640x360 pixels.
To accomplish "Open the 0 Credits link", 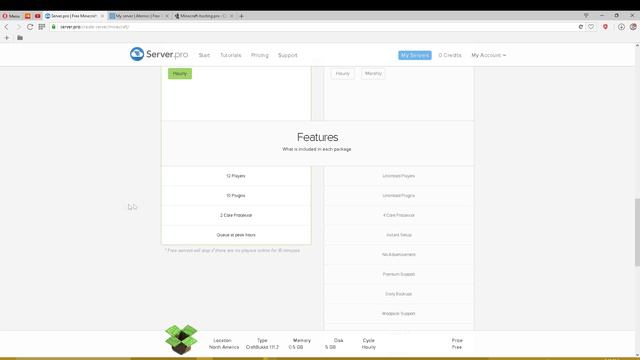I will pos(450,55).
